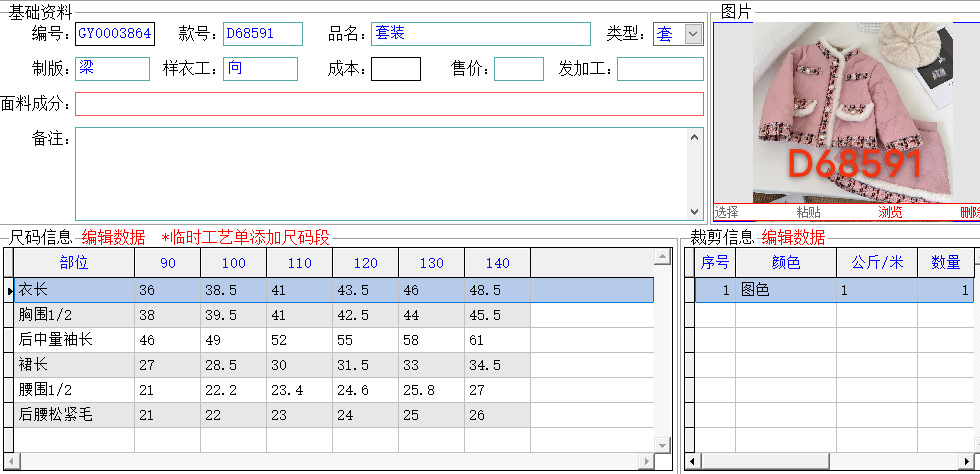Click cell 31.5 in 裙长 row

[366, 365]
